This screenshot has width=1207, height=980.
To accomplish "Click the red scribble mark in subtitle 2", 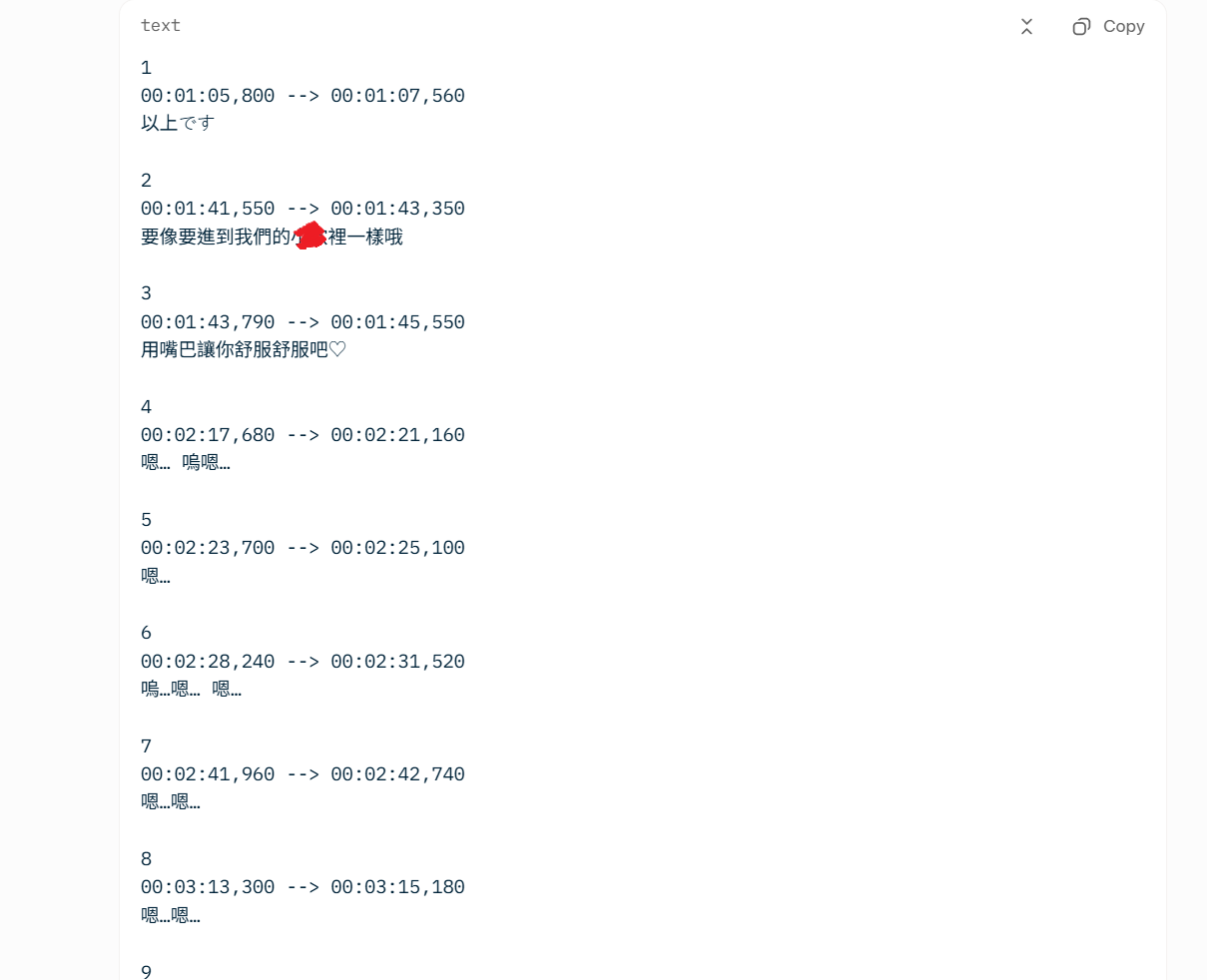I will pyautogui.click(x=311, y=237).
